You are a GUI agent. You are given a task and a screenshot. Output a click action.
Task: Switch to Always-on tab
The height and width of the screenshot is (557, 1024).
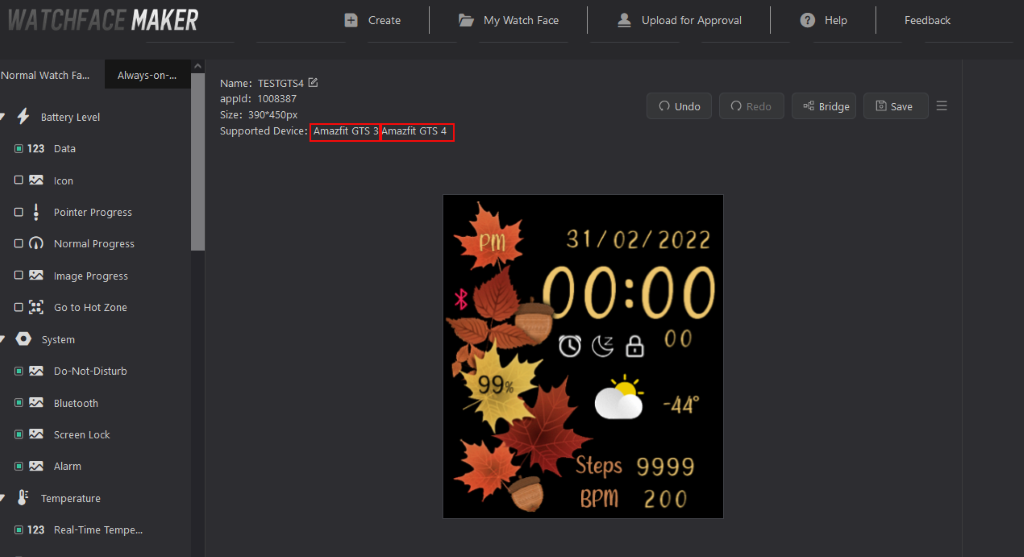coord(148,75)
